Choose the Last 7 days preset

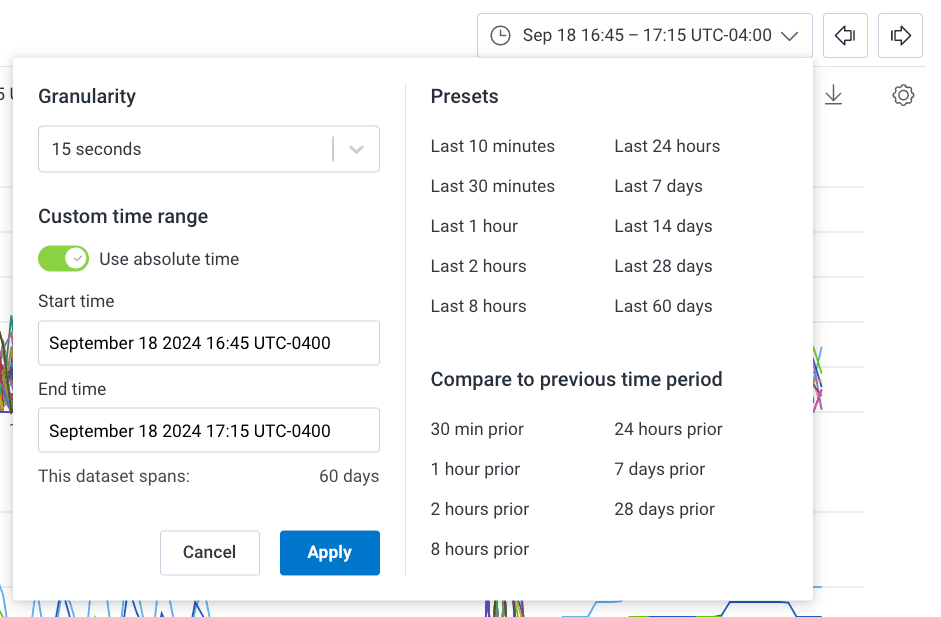click(658, 186)
